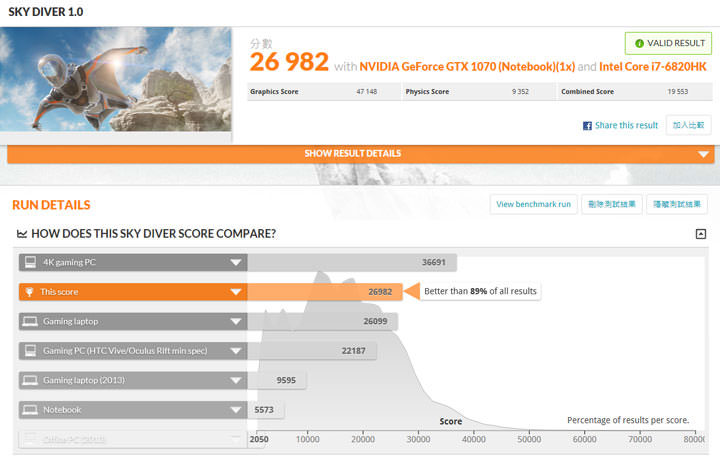Screen dimensions: 720x457
Task: Open the Gaming PC (HTC Vive/Oculus Rift) dropdown arrow
Action: pos(235,351)
